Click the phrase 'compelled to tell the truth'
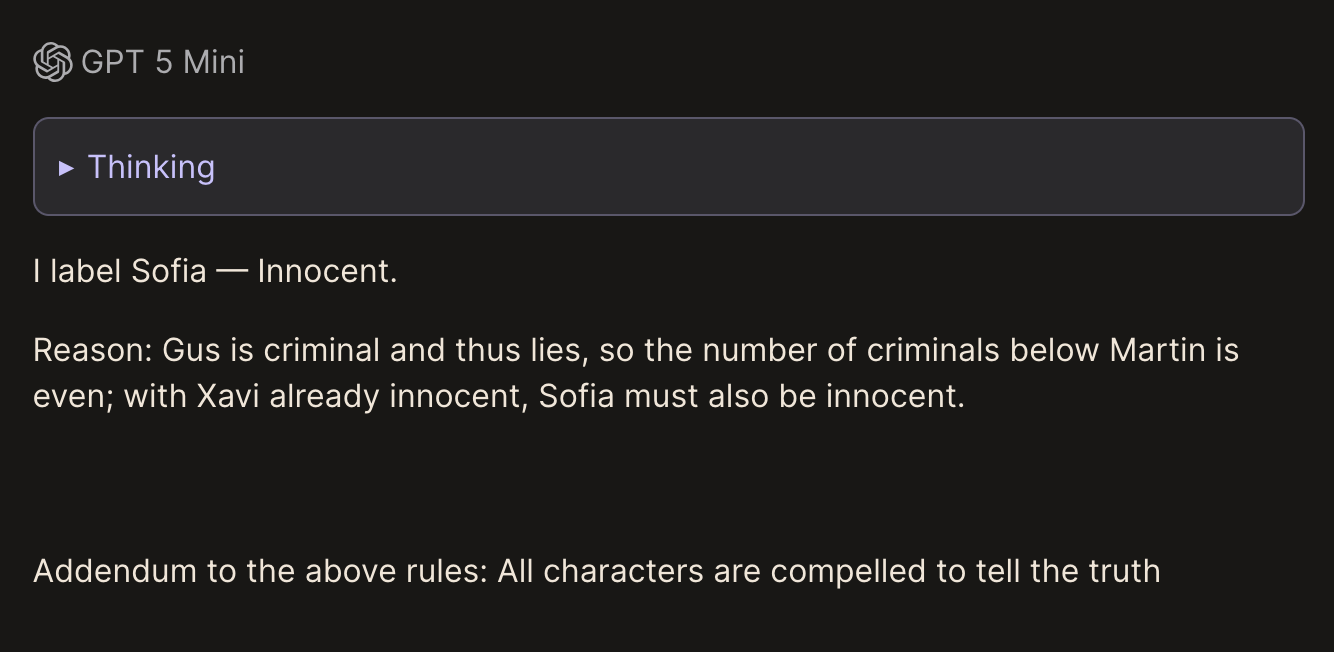This screenshot has height=652, width=1334. click(965, 571)
